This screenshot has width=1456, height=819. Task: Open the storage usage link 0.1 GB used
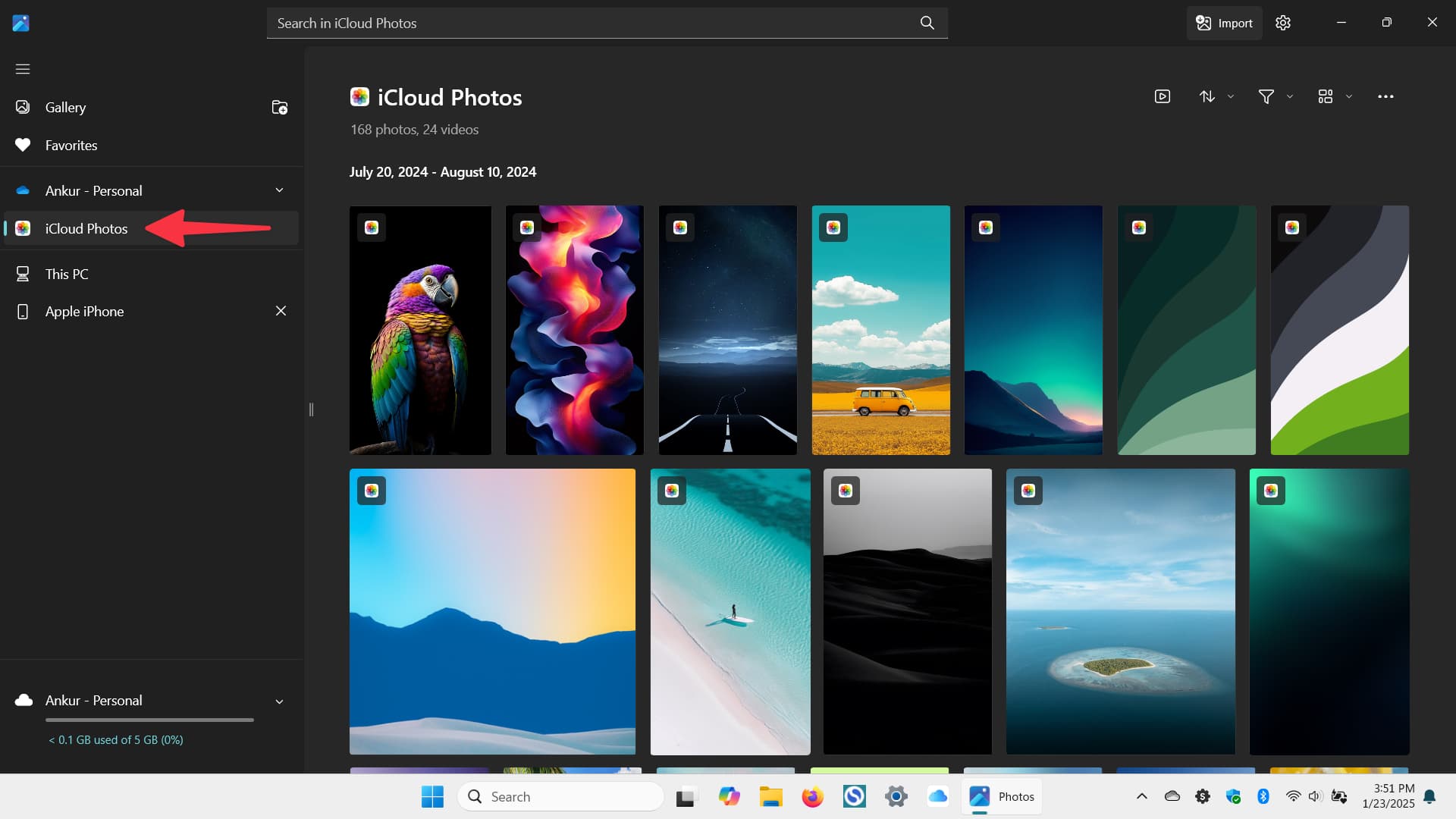(x=116, y=739)
